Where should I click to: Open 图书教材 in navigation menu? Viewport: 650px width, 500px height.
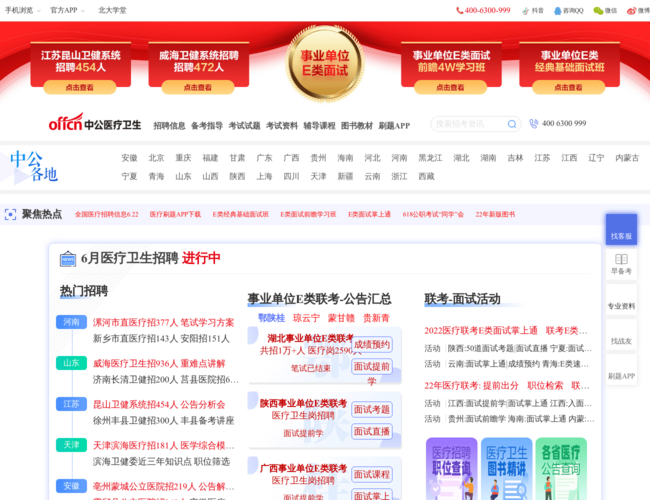[x=357, y=126]
